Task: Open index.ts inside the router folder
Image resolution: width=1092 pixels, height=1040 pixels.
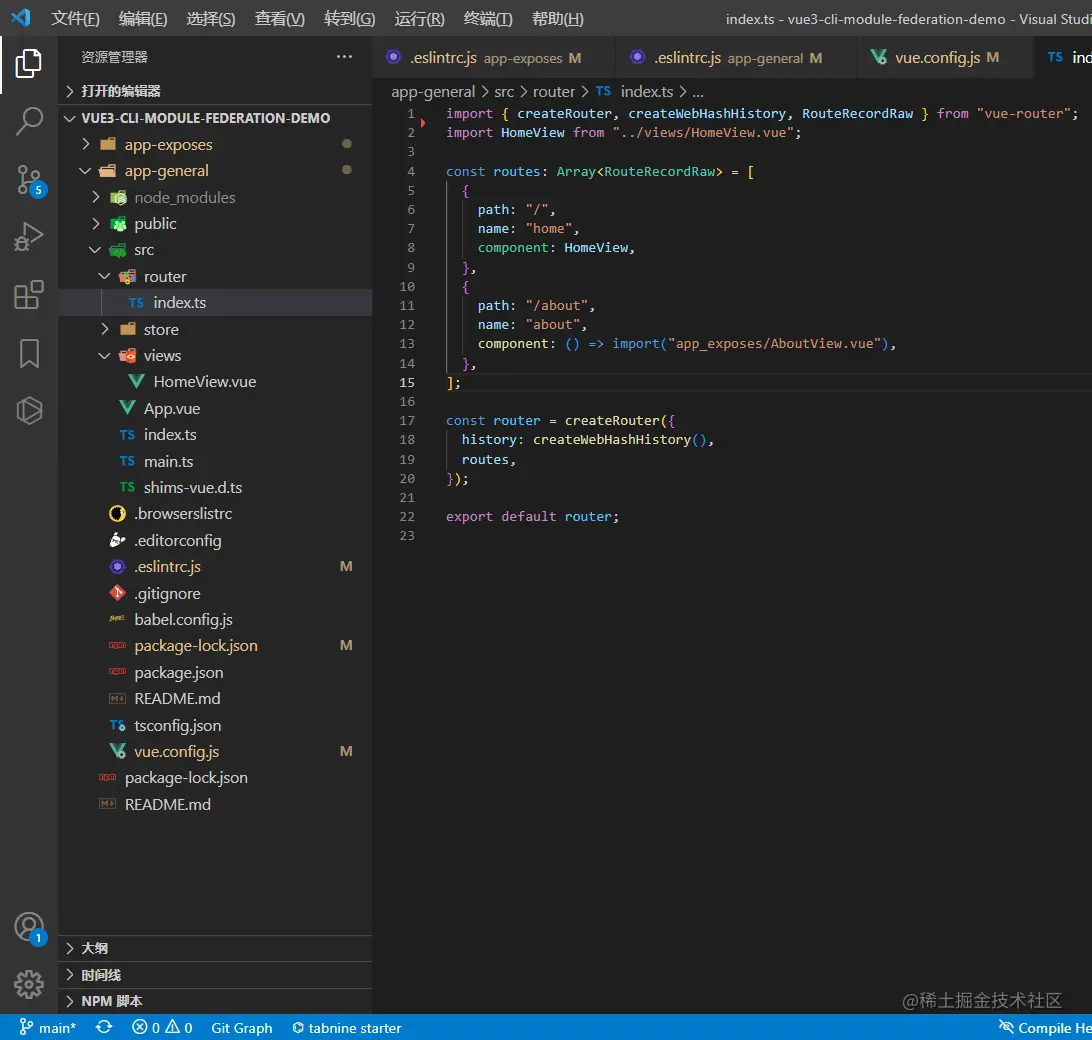Action: (x=214, y=303)
